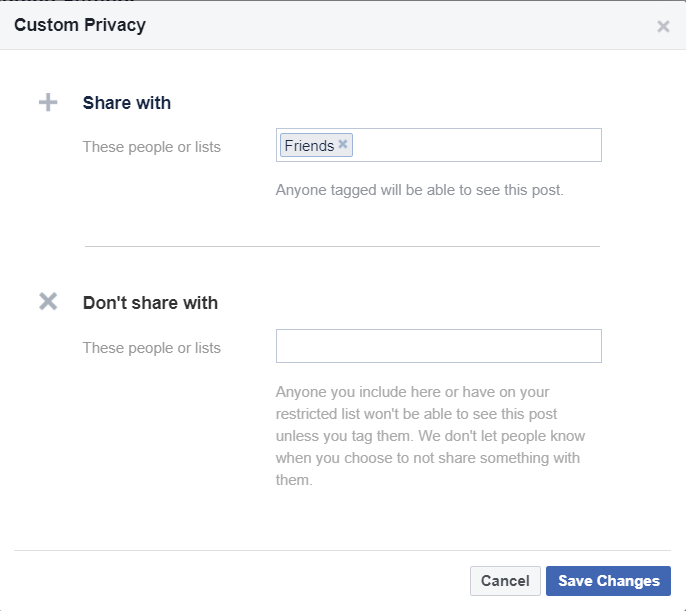Click the divider between the two sections

click(342, 246)
